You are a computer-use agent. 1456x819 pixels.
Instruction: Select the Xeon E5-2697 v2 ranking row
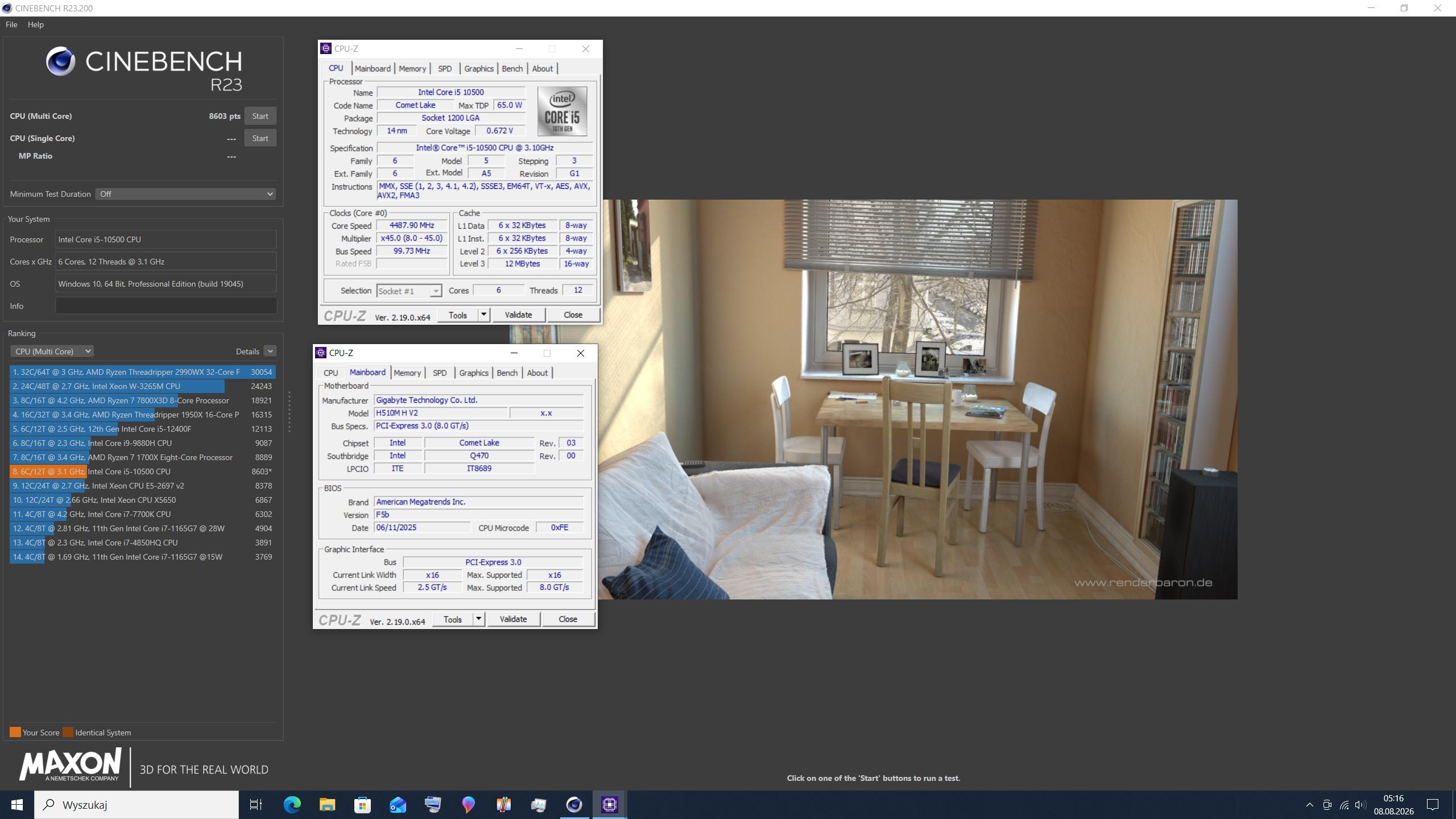click(x=142, y=486)
